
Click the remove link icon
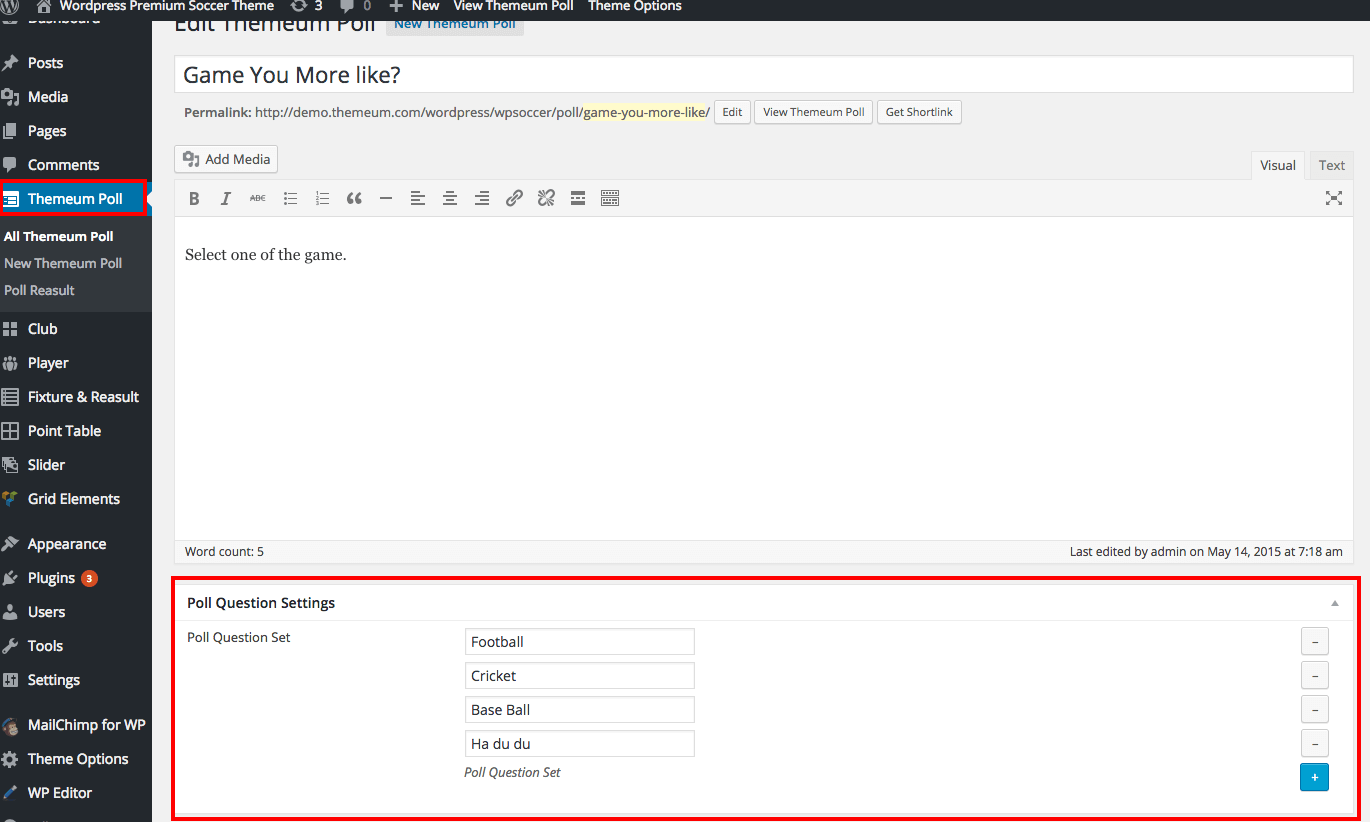pyautogui.click(x=546, y=199)
